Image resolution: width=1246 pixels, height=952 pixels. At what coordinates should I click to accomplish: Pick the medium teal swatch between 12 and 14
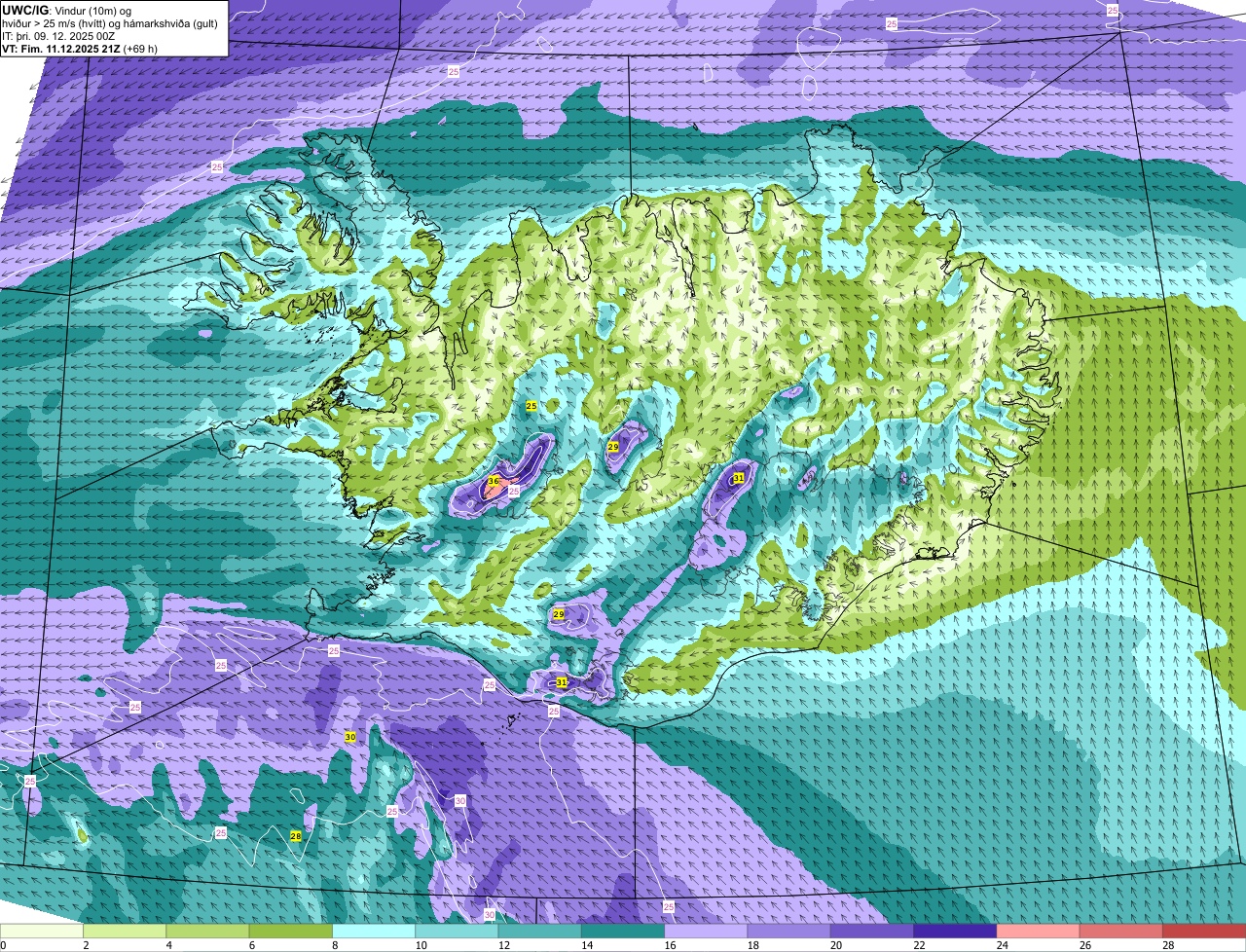[540, 931]
